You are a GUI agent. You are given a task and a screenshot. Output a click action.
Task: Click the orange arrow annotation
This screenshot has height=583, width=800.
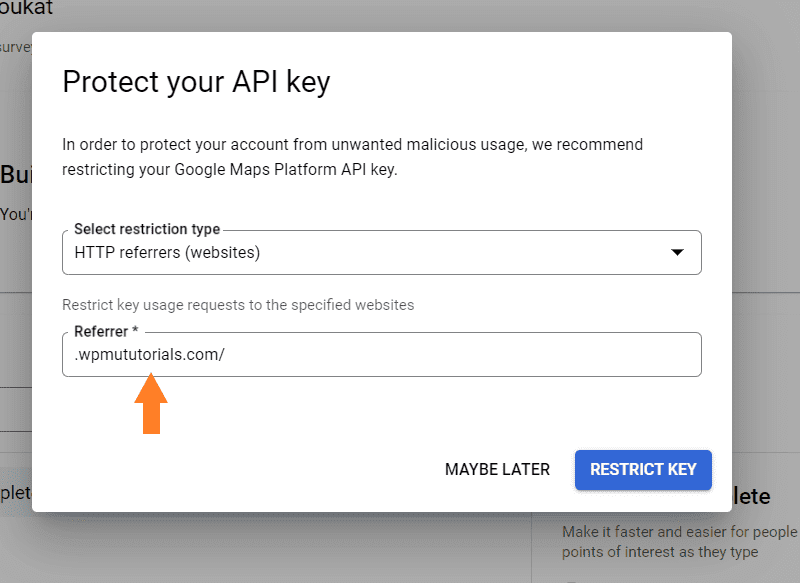point(151,403)
